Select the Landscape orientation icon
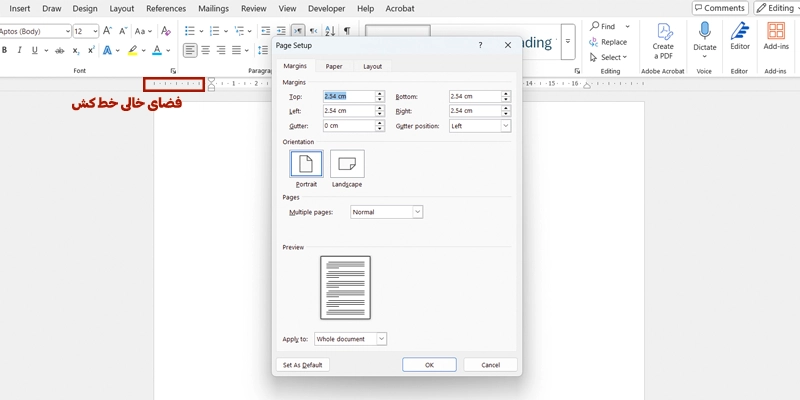This screenshot has height=400, width=800. pyautogui.click(x=347, y=163)
